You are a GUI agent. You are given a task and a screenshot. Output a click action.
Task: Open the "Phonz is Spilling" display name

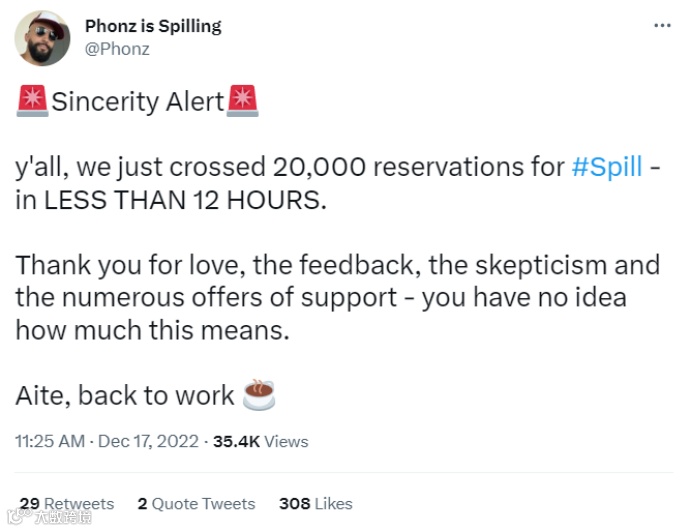[x=152, y=26]
